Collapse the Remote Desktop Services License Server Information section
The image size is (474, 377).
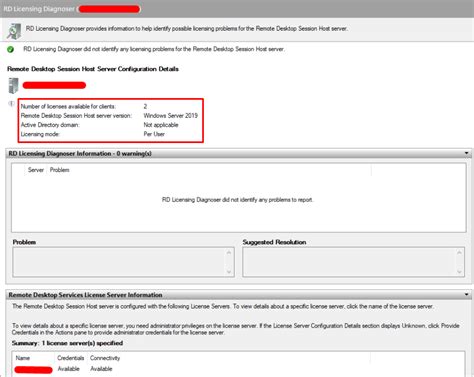pos(466,295)
